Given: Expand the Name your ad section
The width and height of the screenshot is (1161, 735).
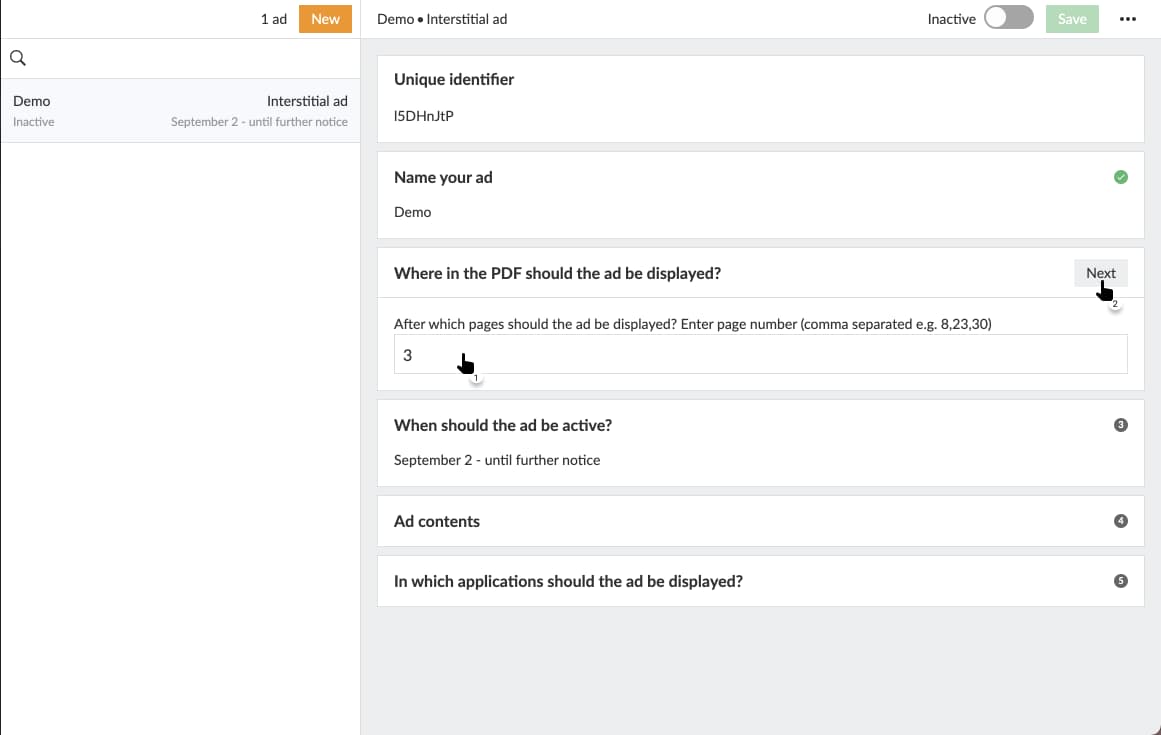Looking at the screenshot, I should pyautogui.click(x=443, y=177).
